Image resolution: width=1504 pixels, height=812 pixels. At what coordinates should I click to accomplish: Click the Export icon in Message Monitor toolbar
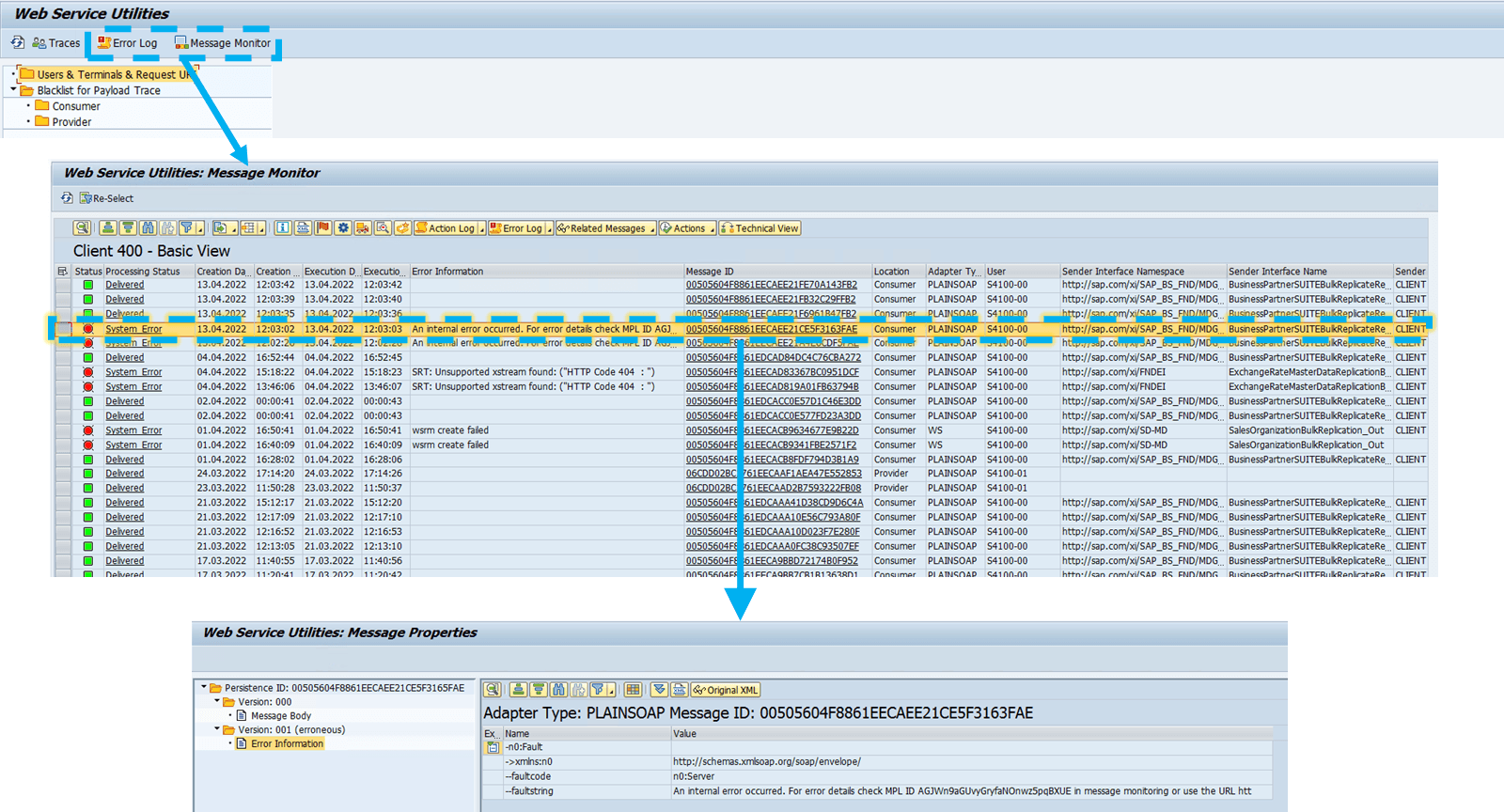219,228
